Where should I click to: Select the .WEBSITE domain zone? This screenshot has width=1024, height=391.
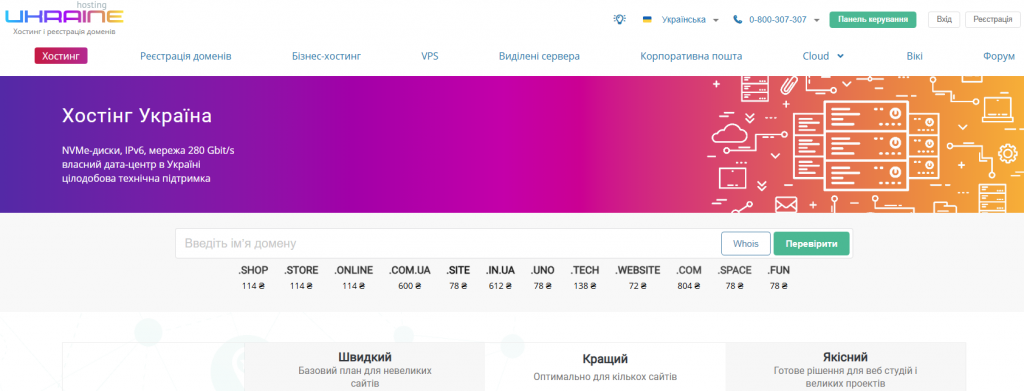pos(637,270)
